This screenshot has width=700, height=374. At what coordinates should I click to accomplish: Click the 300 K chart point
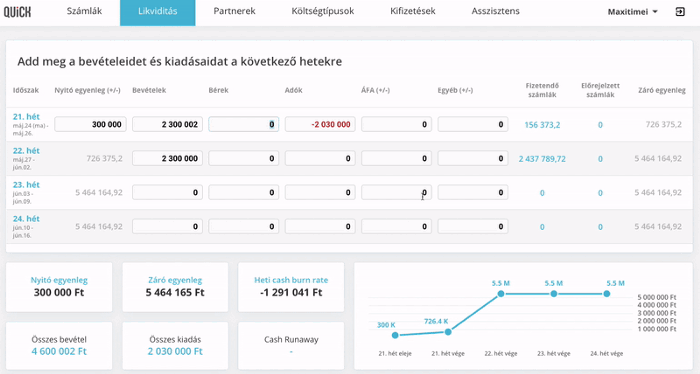[x=395, y=335]
